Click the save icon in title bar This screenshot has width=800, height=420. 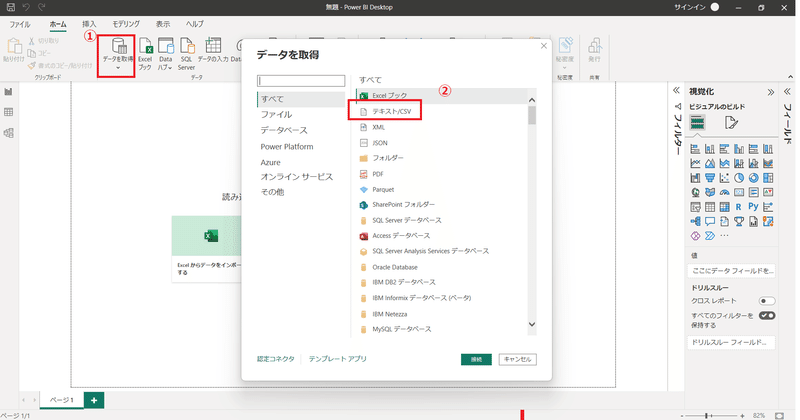pyautogui.click(x=10, y=7)
